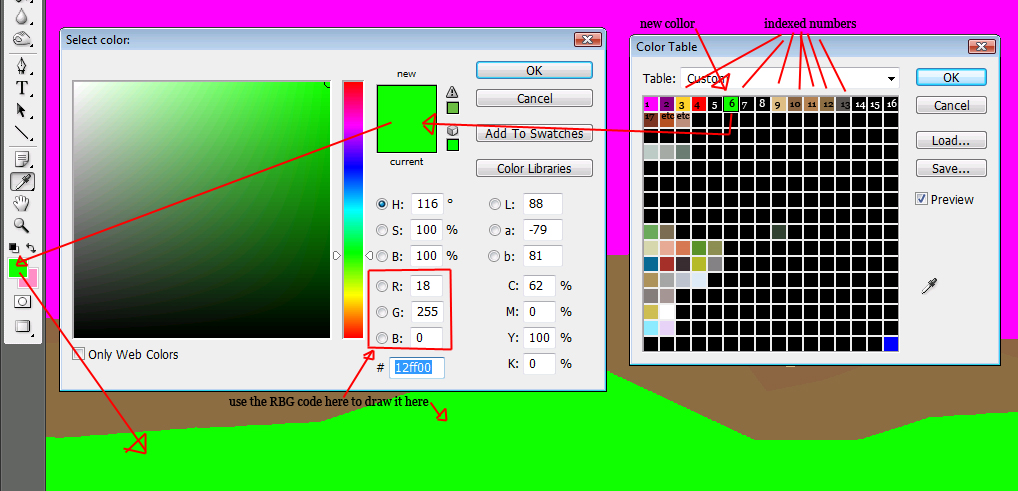Click the hex color code field
Screen dimensions: 1018x491
coord(417,368)
